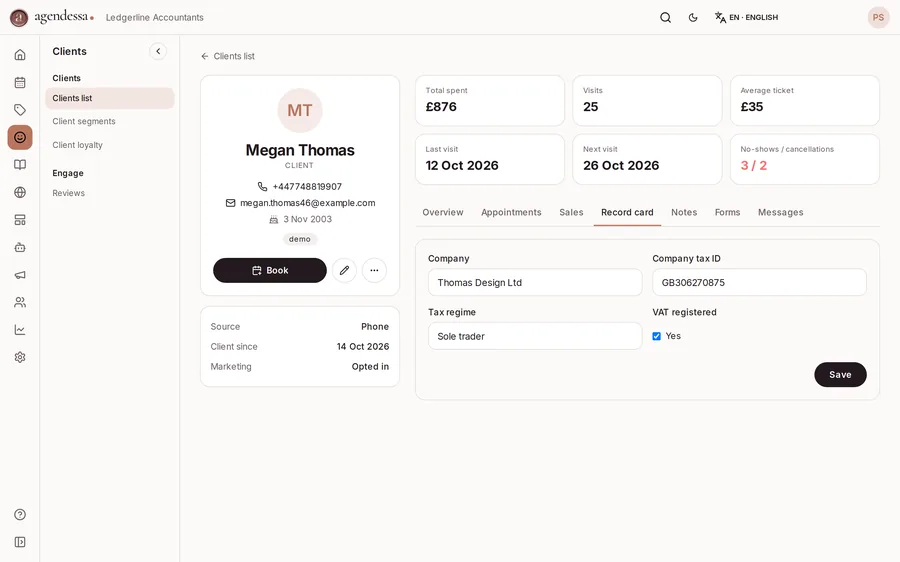900x562 pixels.
Task: Click the Visits 25 card
Action: click(647, 100)
